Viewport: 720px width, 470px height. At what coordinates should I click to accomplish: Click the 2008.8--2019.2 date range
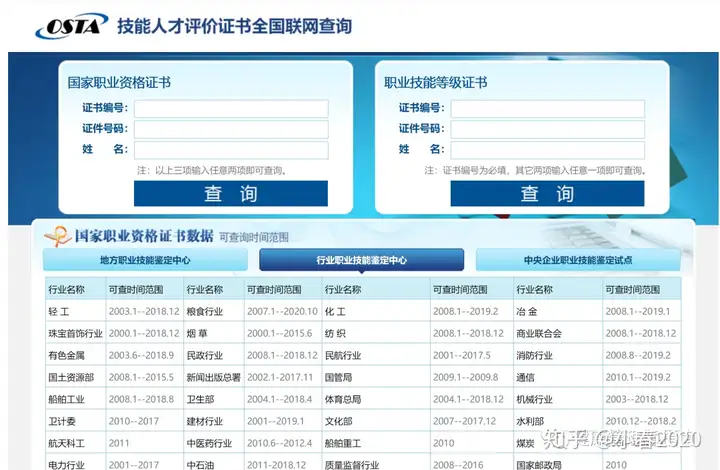coord(638,356)
